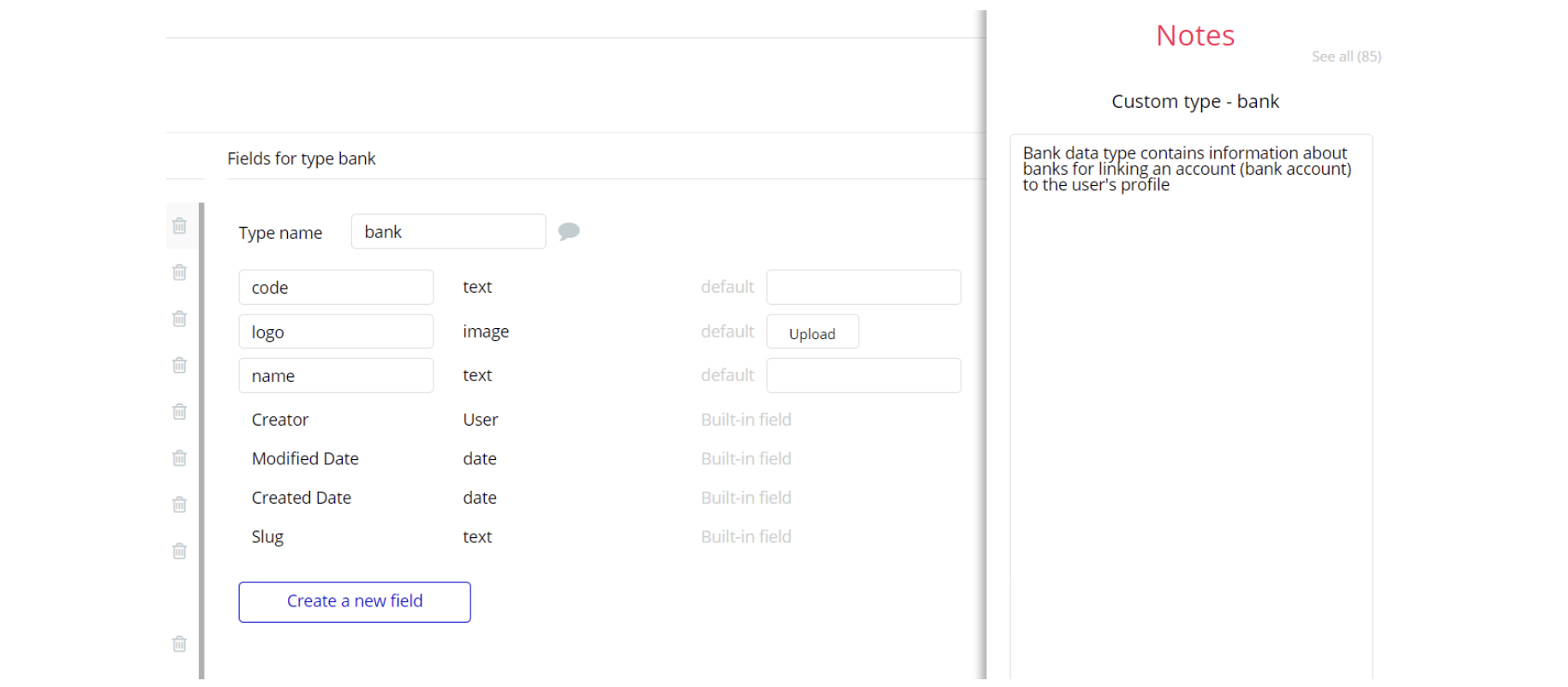Click the third trash icon from top
The image size is (1568, 687).
point(179,319)
